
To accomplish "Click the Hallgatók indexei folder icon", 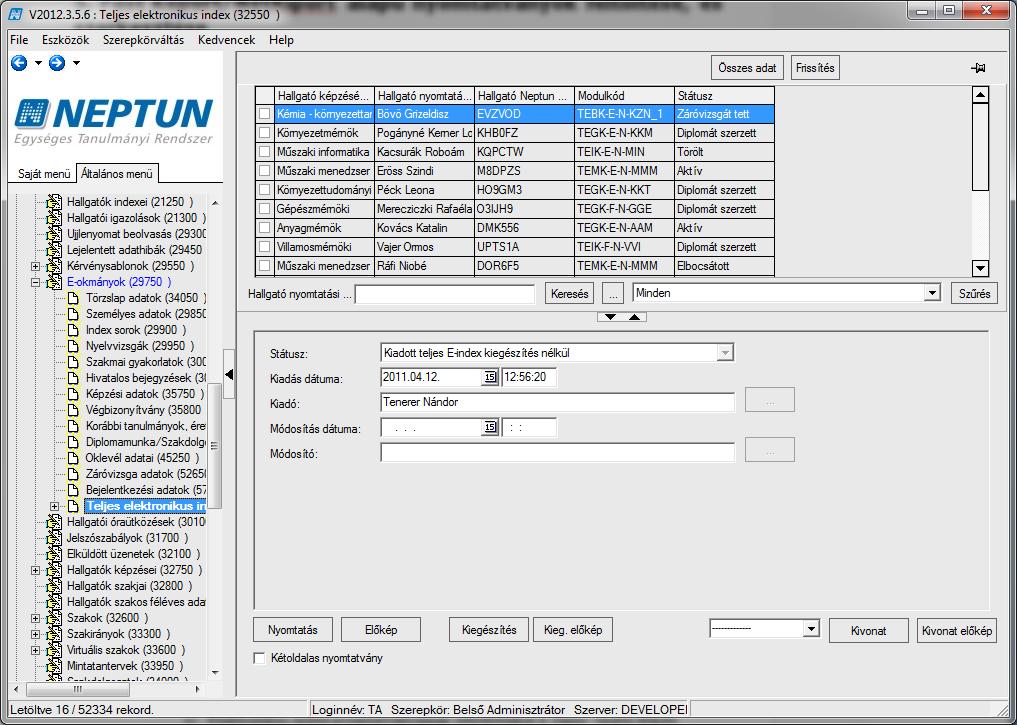I will click(x=54, y=202).
